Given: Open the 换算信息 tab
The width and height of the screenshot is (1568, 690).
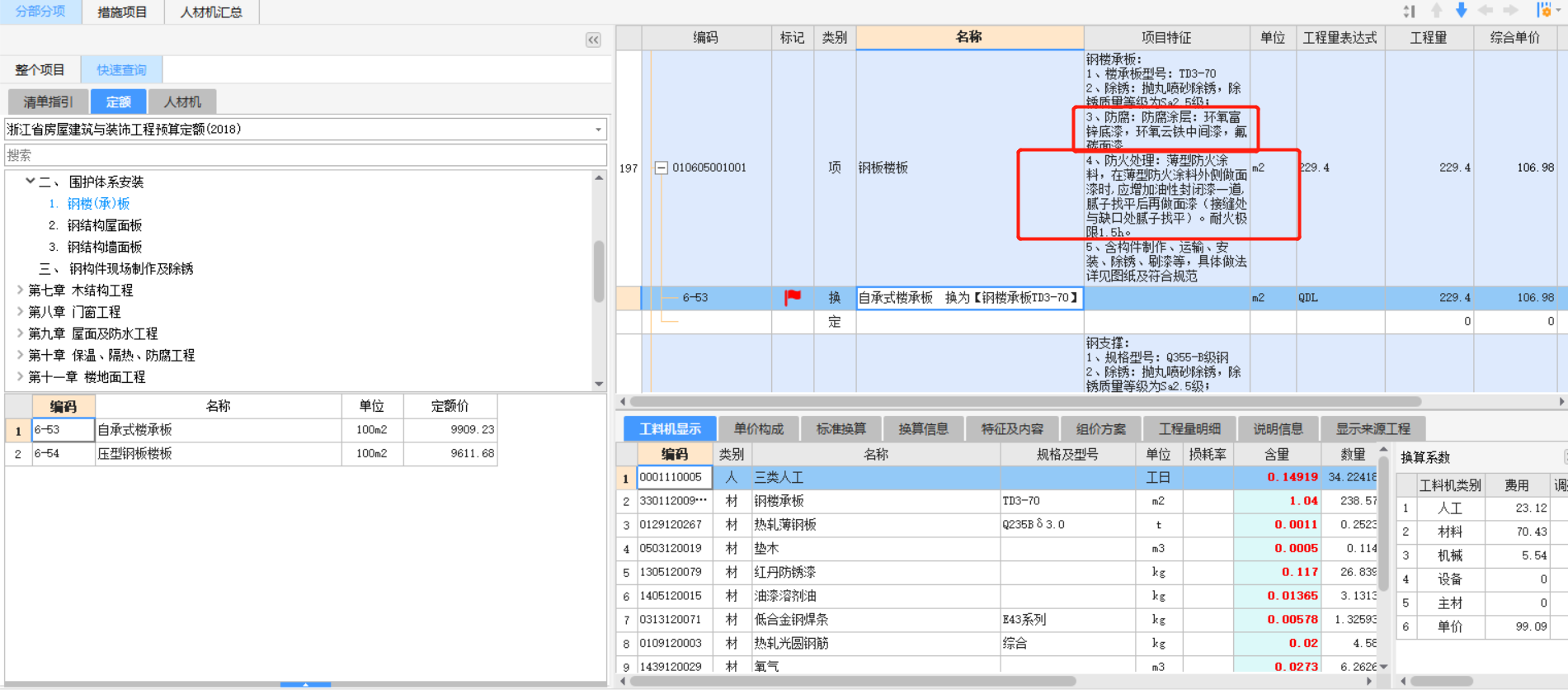Looking at the screenshot, I should [923, 429].
